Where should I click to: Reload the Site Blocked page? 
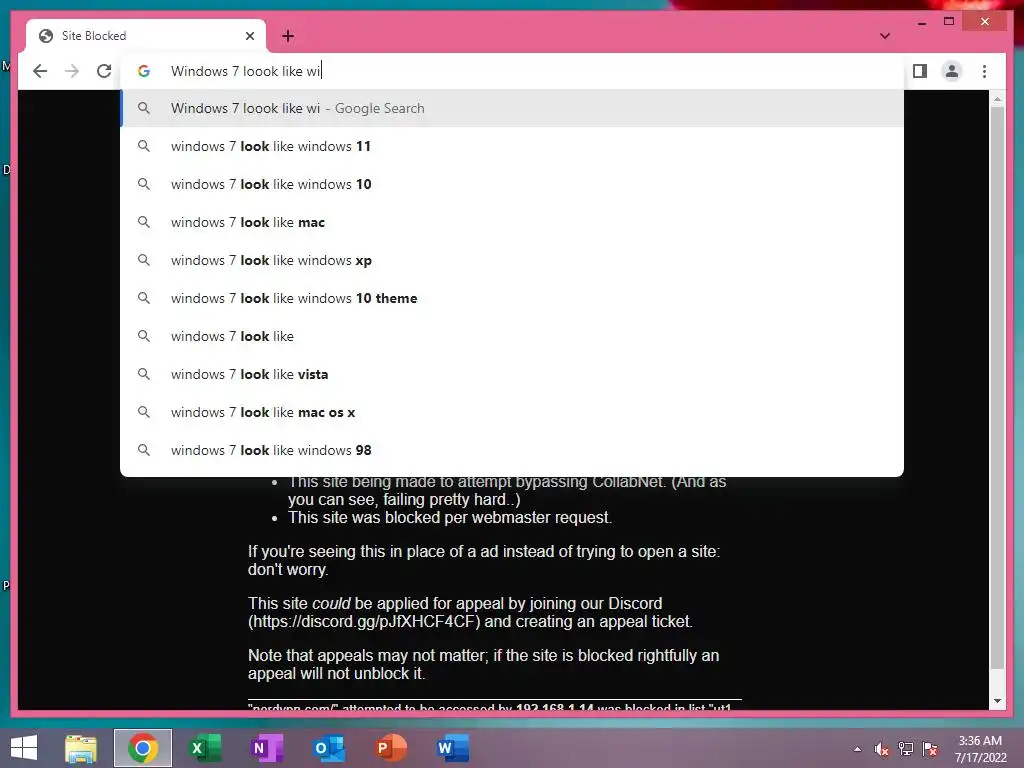point(104,71)
